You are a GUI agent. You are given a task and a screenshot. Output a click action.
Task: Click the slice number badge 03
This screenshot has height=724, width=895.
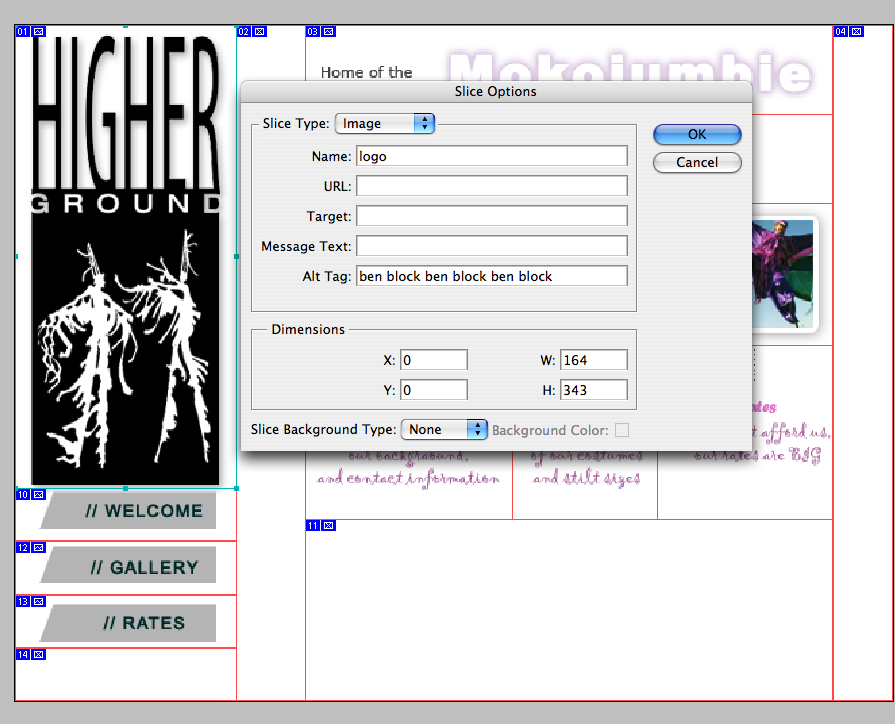[313, 31]
